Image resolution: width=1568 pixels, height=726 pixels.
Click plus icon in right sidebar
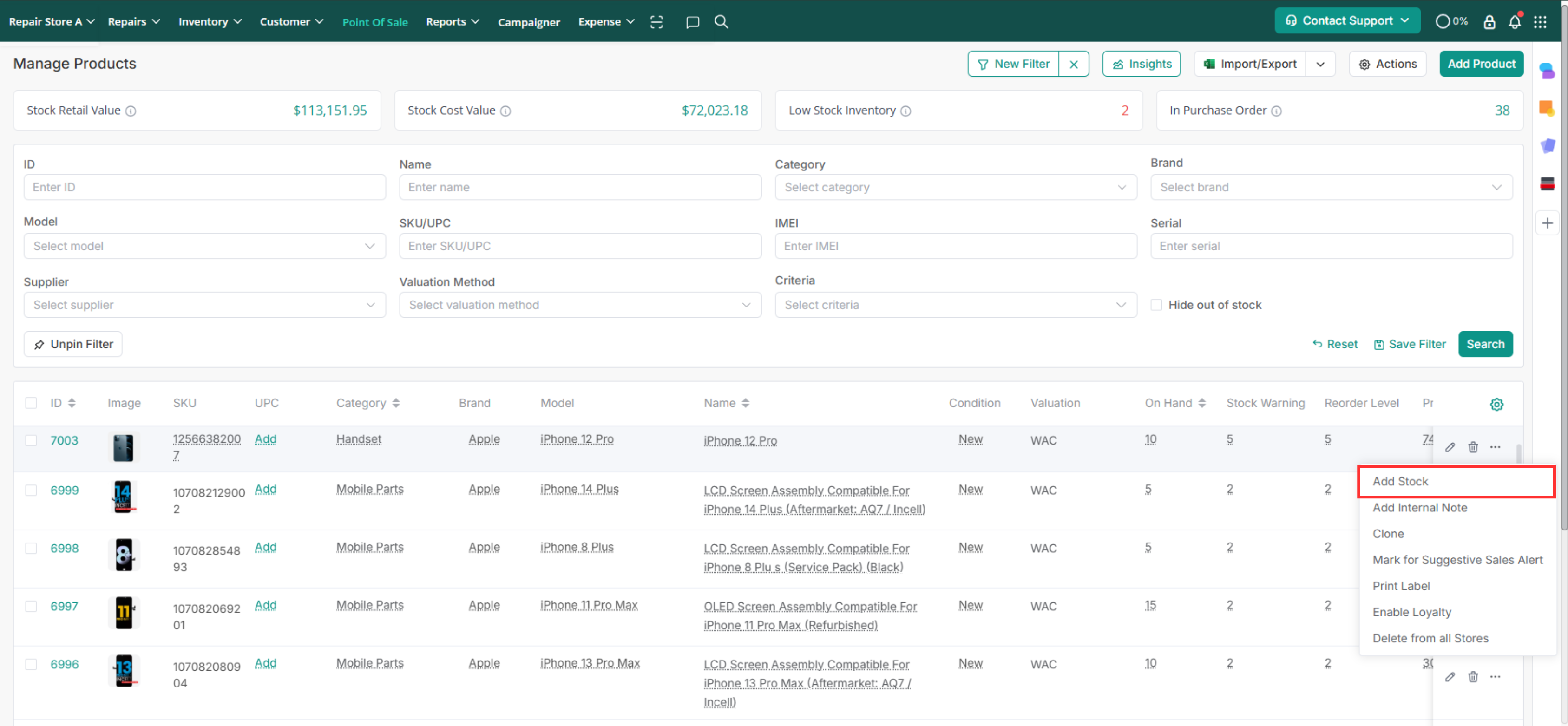pos(1547,223)
